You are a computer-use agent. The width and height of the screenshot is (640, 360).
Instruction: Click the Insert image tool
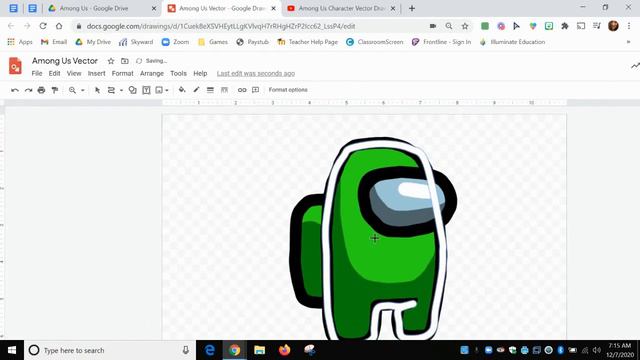tap(159, 90)
